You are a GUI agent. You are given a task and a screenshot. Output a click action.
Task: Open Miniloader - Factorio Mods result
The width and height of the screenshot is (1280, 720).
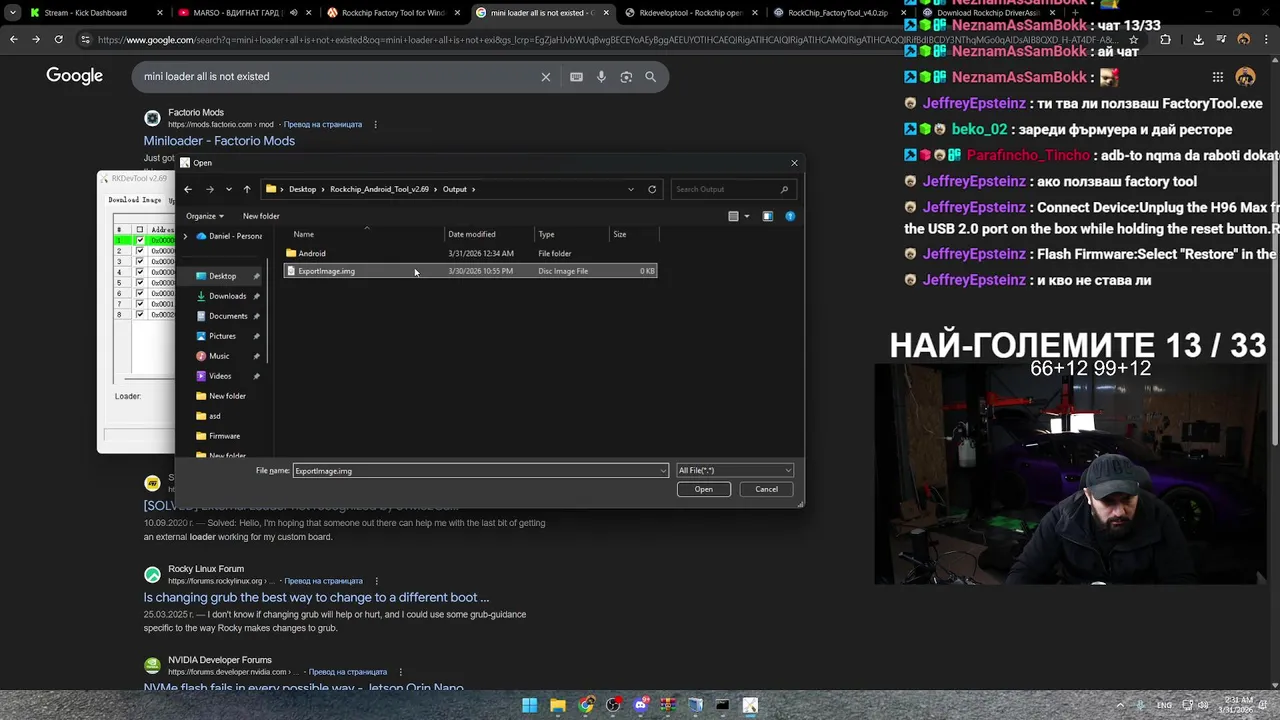tap(219, 141)
